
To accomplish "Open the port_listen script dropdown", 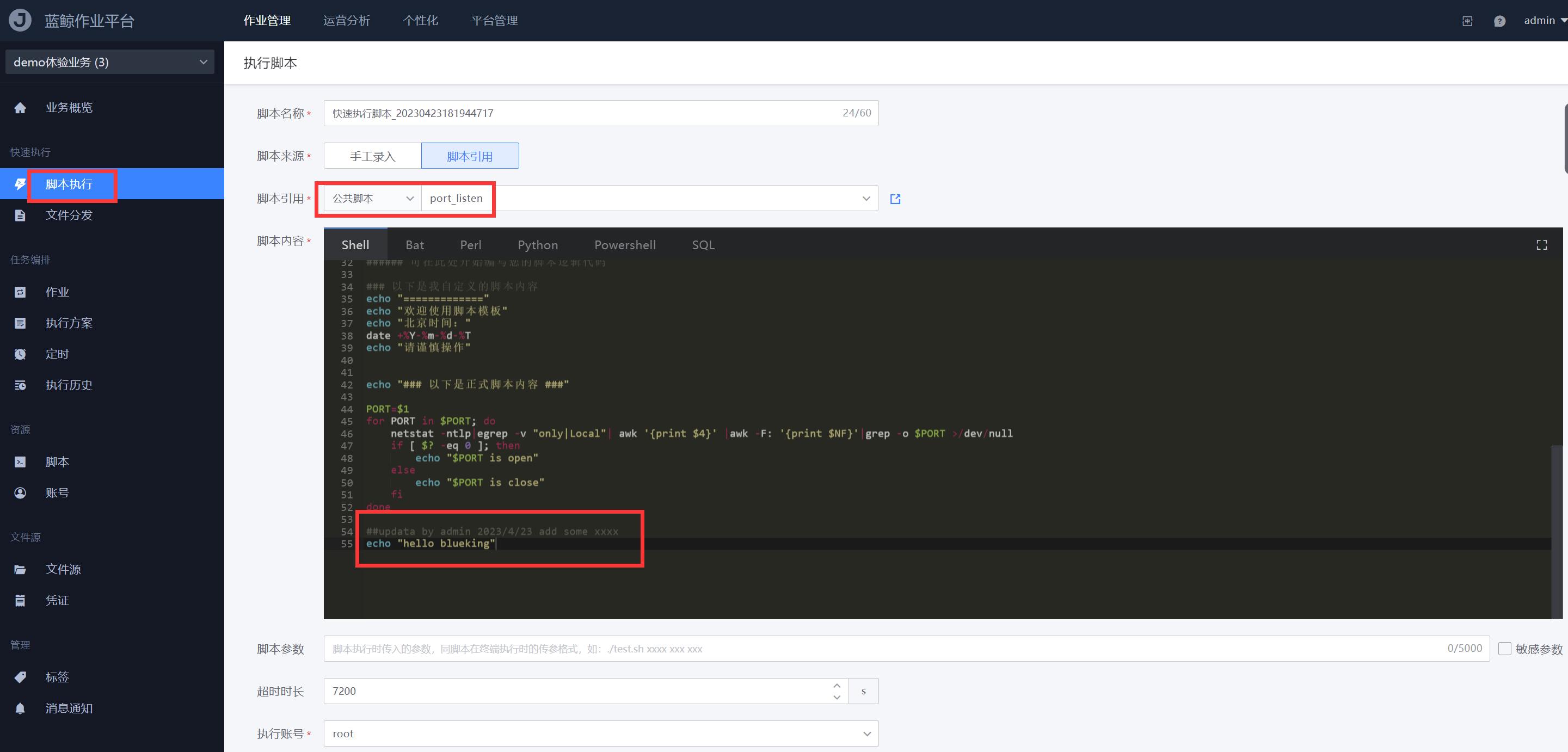I will (x=649, y=199).
